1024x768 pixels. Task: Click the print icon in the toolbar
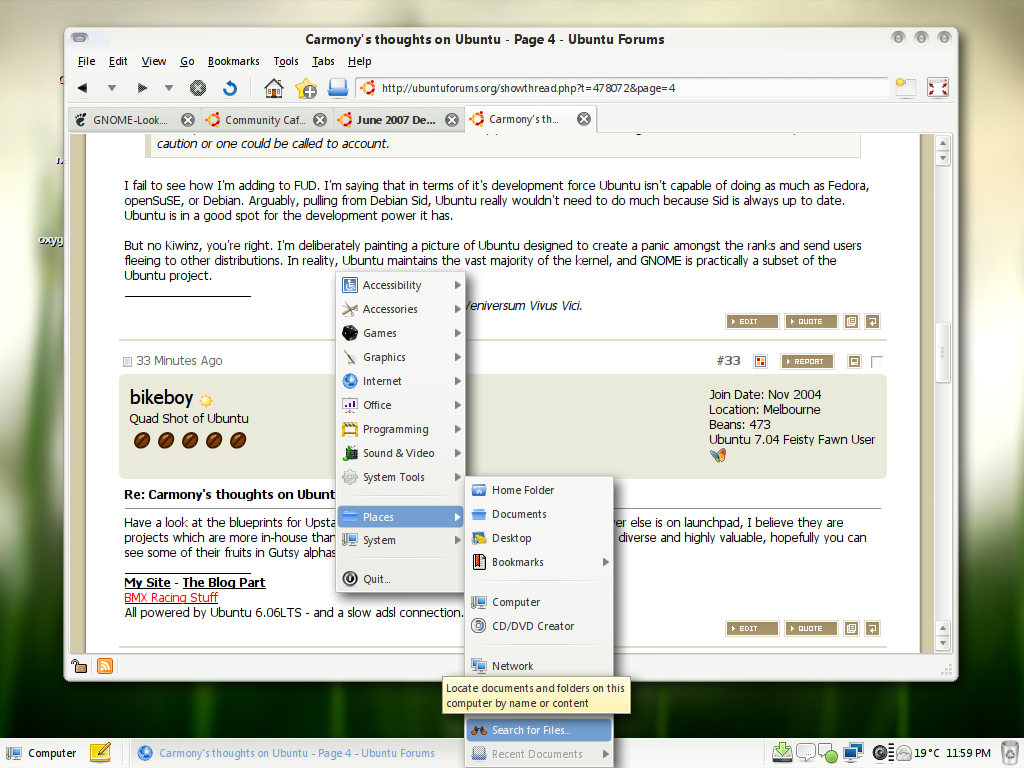[x=338, y=88]
